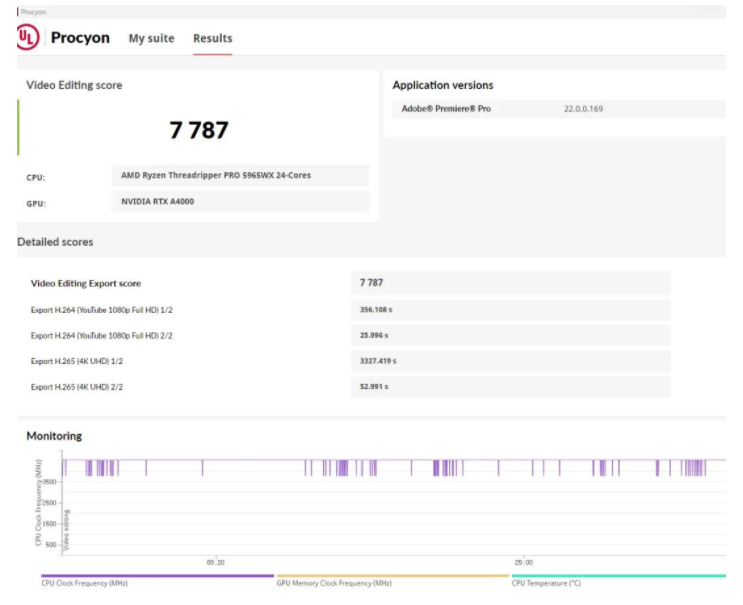Click the CPU name AMD Ryzen Threadripper PRO field
743x605 pixels.
pos(241,175)
